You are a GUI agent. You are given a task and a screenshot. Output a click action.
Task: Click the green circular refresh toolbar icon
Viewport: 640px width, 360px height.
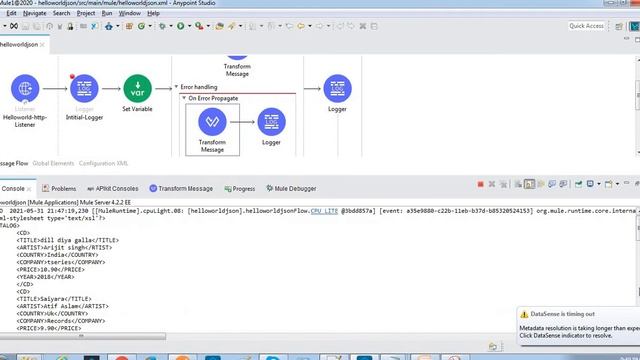coord(141,26)
